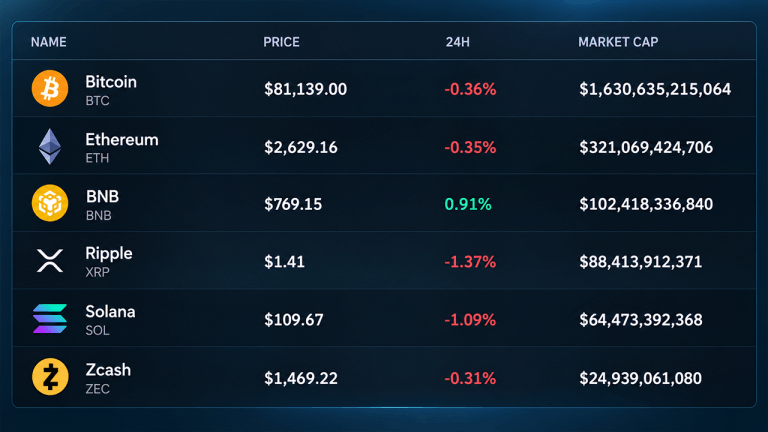Click Ripple's -1.37% daily change
This screenshot has width=768, height=432.
pos(470,262)
